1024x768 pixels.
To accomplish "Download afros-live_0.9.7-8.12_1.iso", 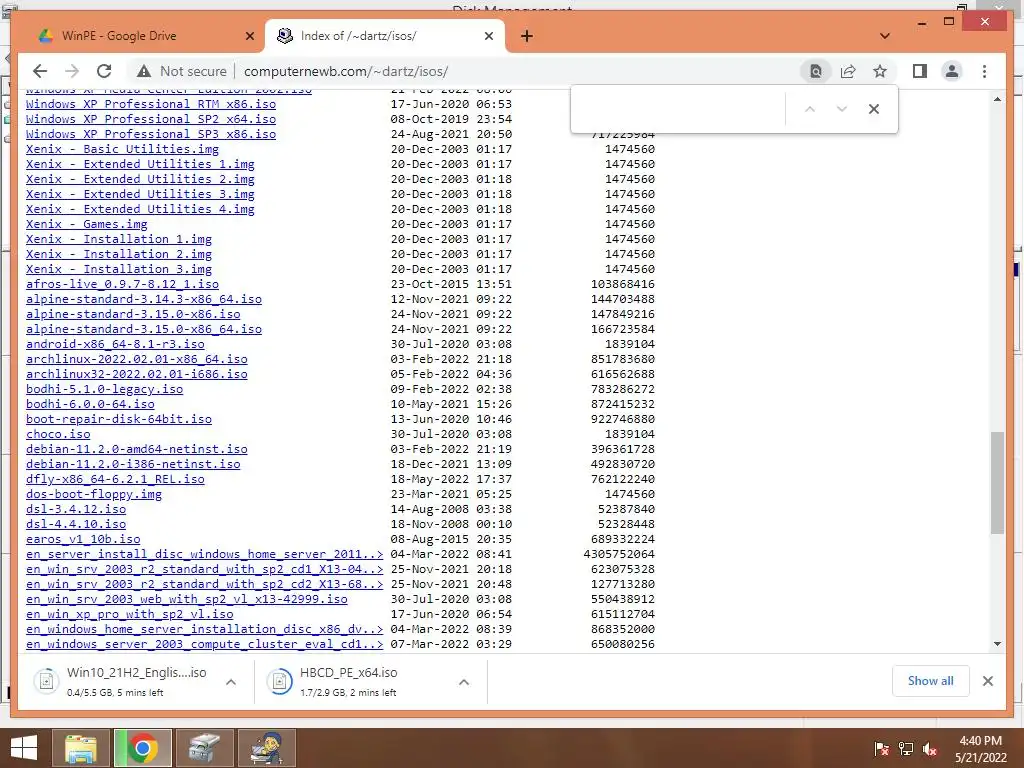I will [122, 284].
